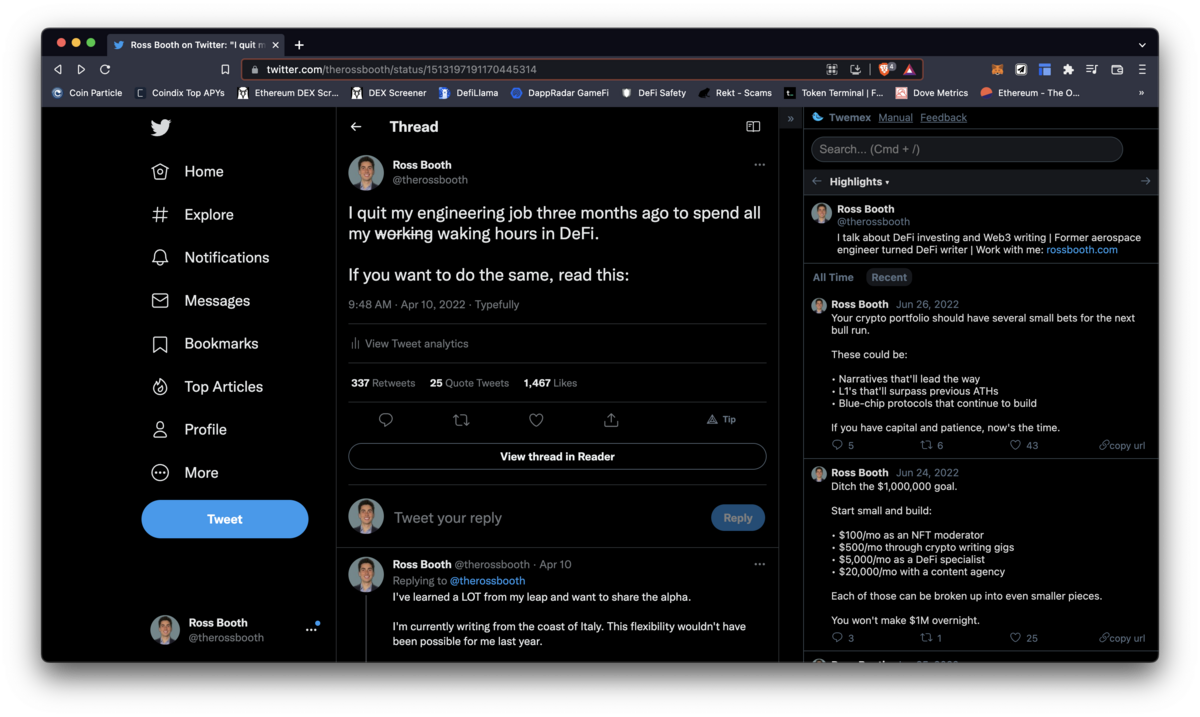Open the three-dot menu on the main tweet
This screenshot has width=1200, height=717.
759,165
